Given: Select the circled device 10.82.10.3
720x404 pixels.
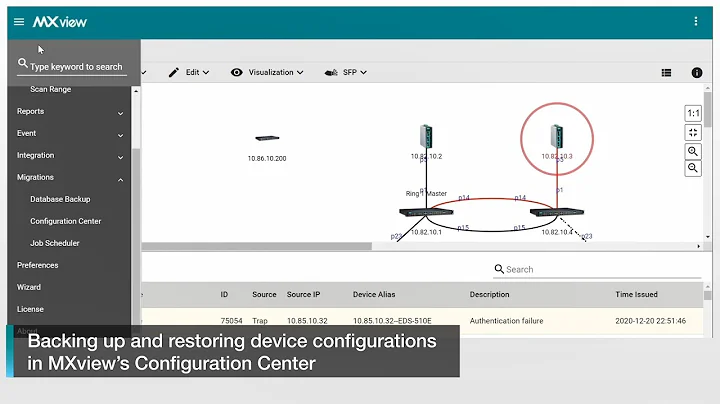Looking at the screenshot, I should (557, 137).
